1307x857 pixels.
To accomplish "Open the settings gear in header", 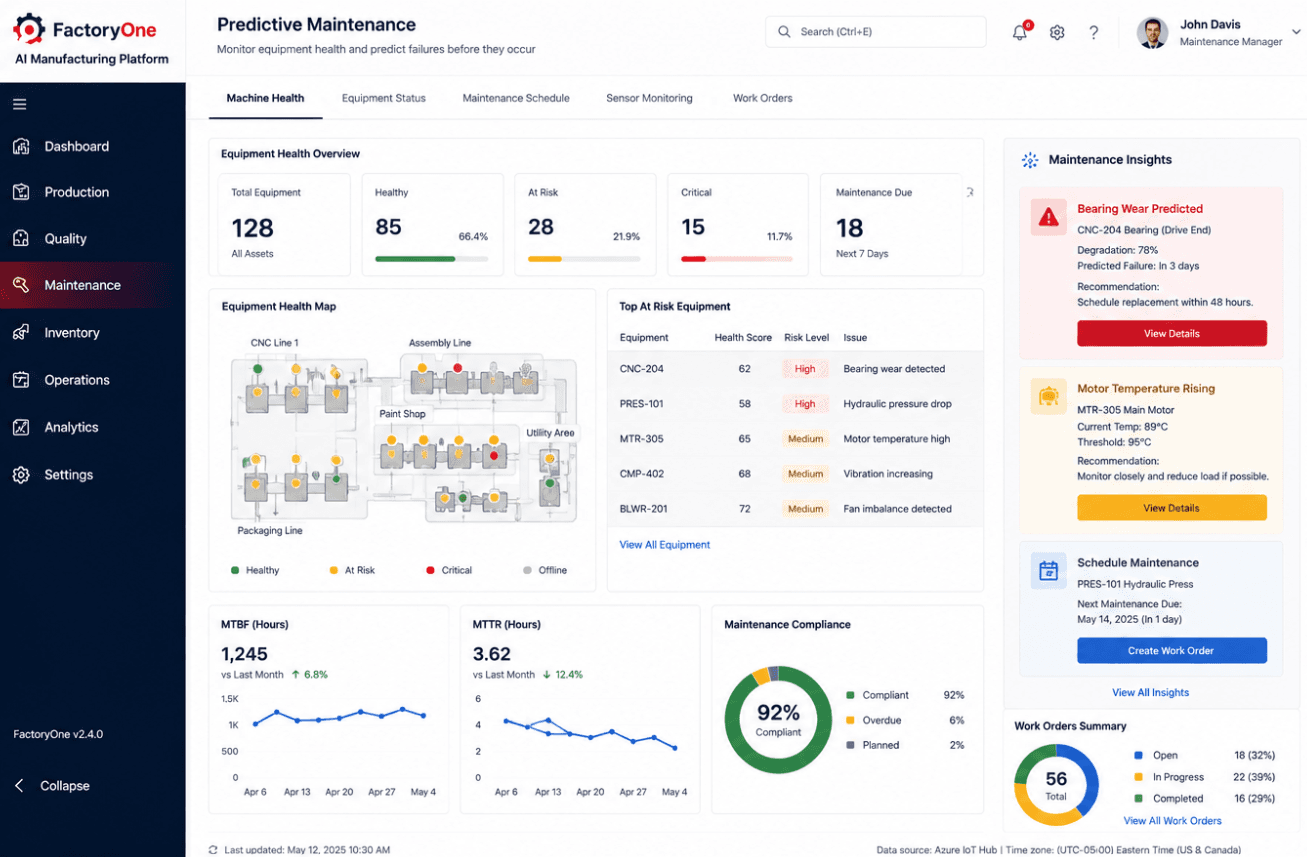I will click(x=1057, y=32).
